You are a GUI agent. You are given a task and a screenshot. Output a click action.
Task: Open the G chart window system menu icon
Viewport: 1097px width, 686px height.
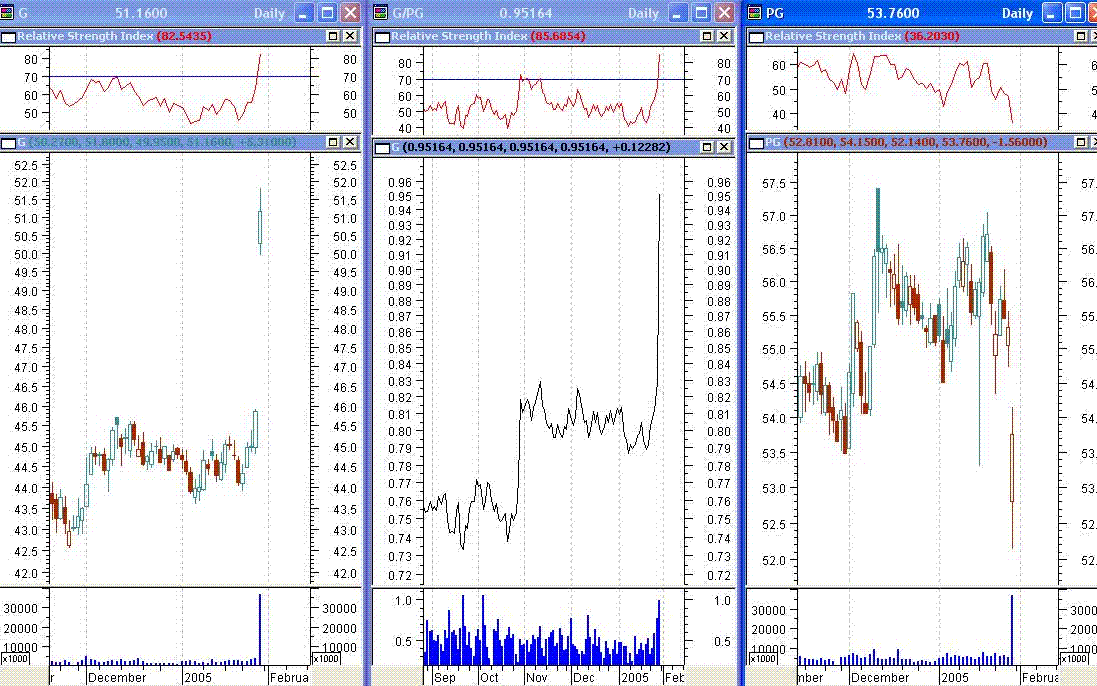[x=8, y=13]
